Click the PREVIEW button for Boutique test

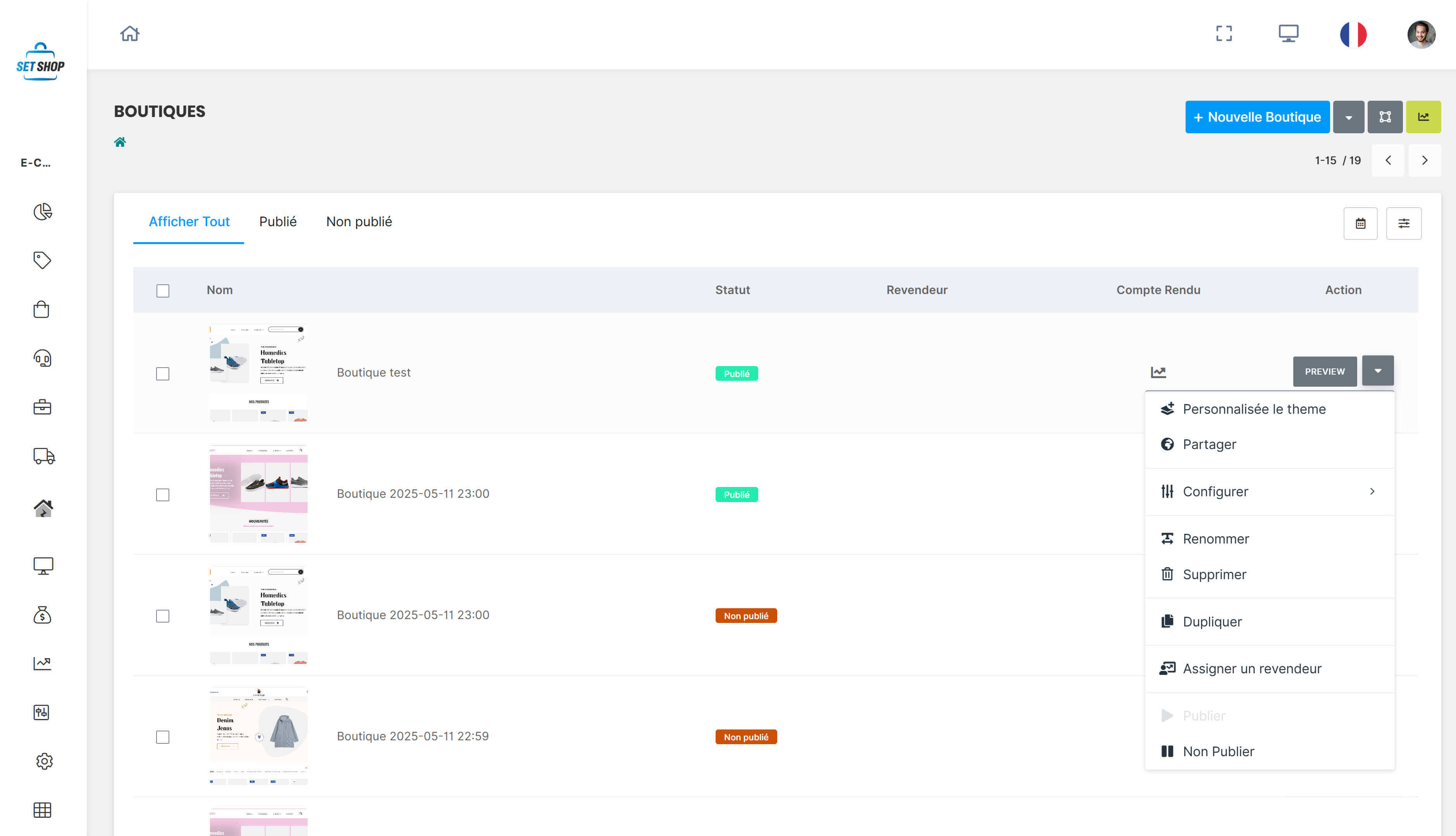[1325, 371]
